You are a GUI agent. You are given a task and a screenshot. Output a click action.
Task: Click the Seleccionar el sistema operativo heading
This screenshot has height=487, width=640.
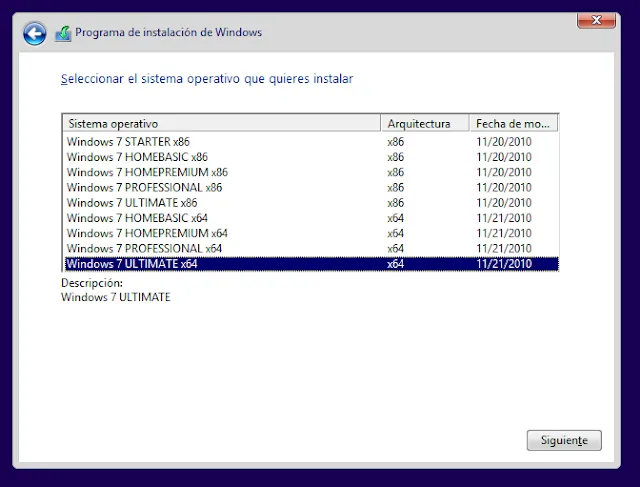pos(207,78)
